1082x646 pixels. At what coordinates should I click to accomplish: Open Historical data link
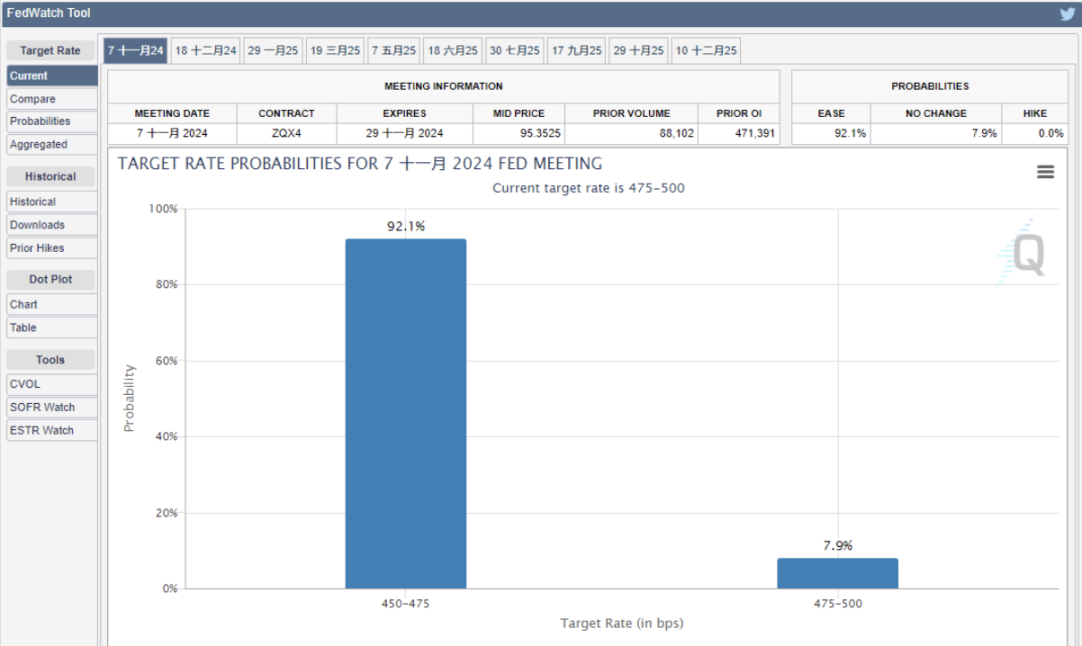[52, 202]
